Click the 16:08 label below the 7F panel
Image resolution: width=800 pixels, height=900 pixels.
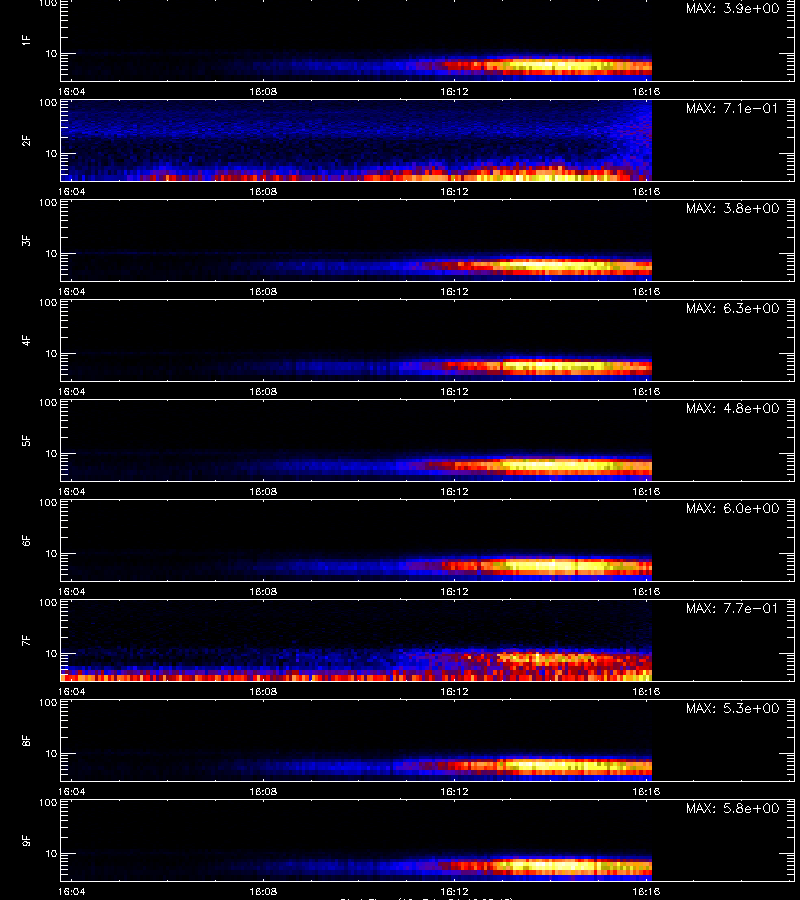pos(263,692)
